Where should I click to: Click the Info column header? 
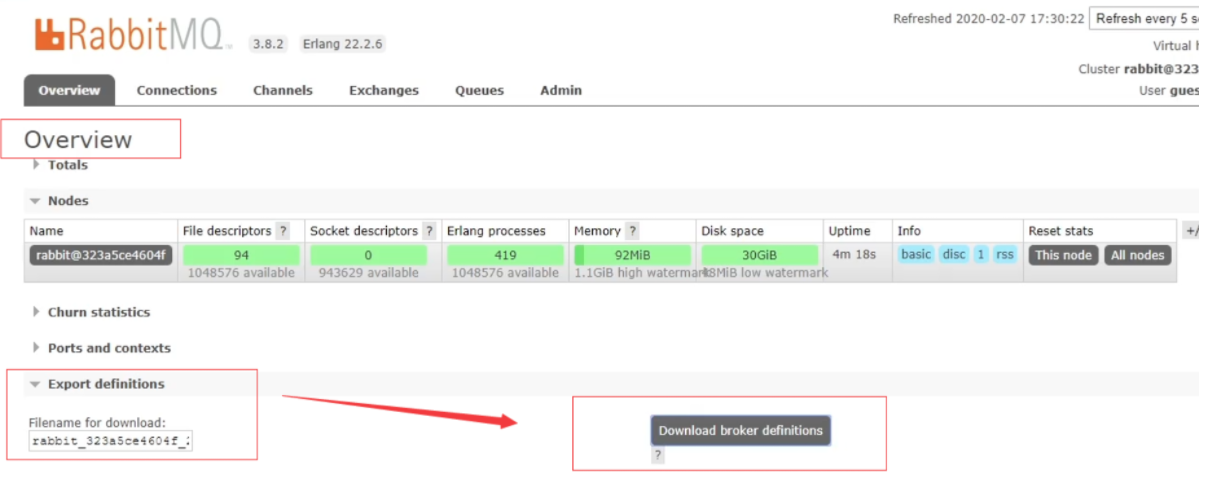point(909,231)
